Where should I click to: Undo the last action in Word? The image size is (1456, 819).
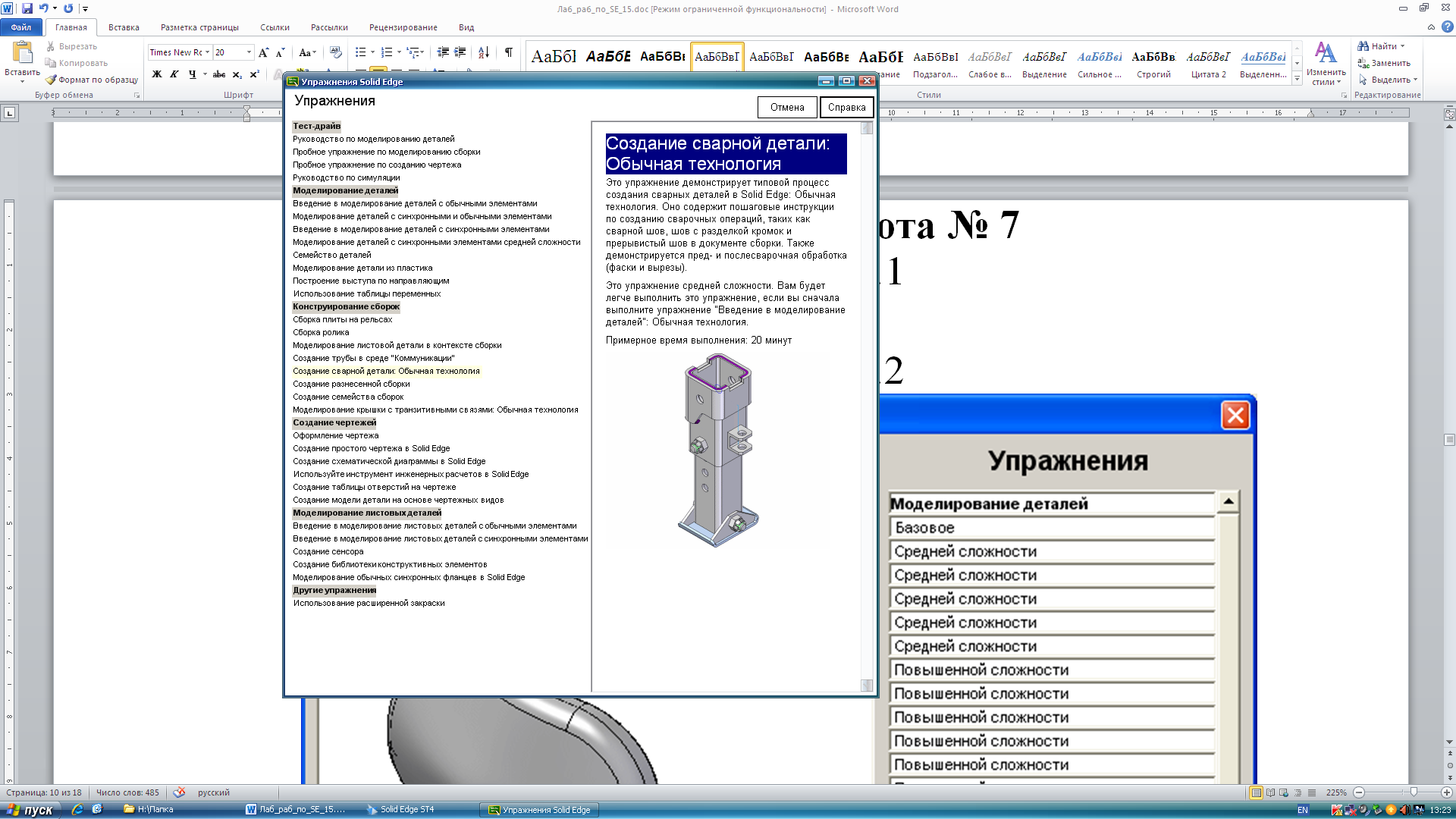pyautogui.click(x=43, y=8)
